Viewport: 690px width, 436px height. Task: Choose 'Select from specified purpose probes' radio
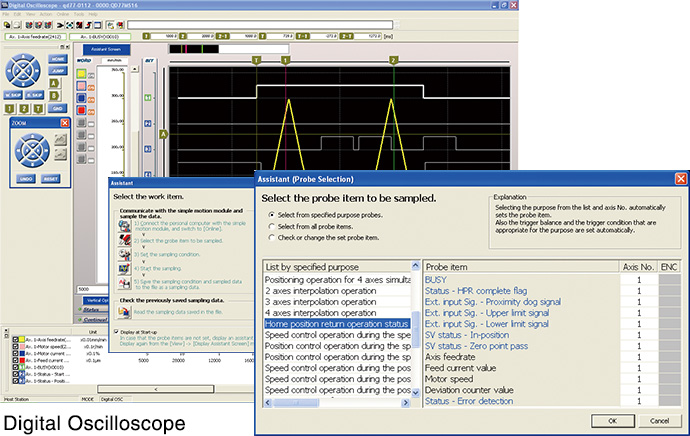pos(270,214)
